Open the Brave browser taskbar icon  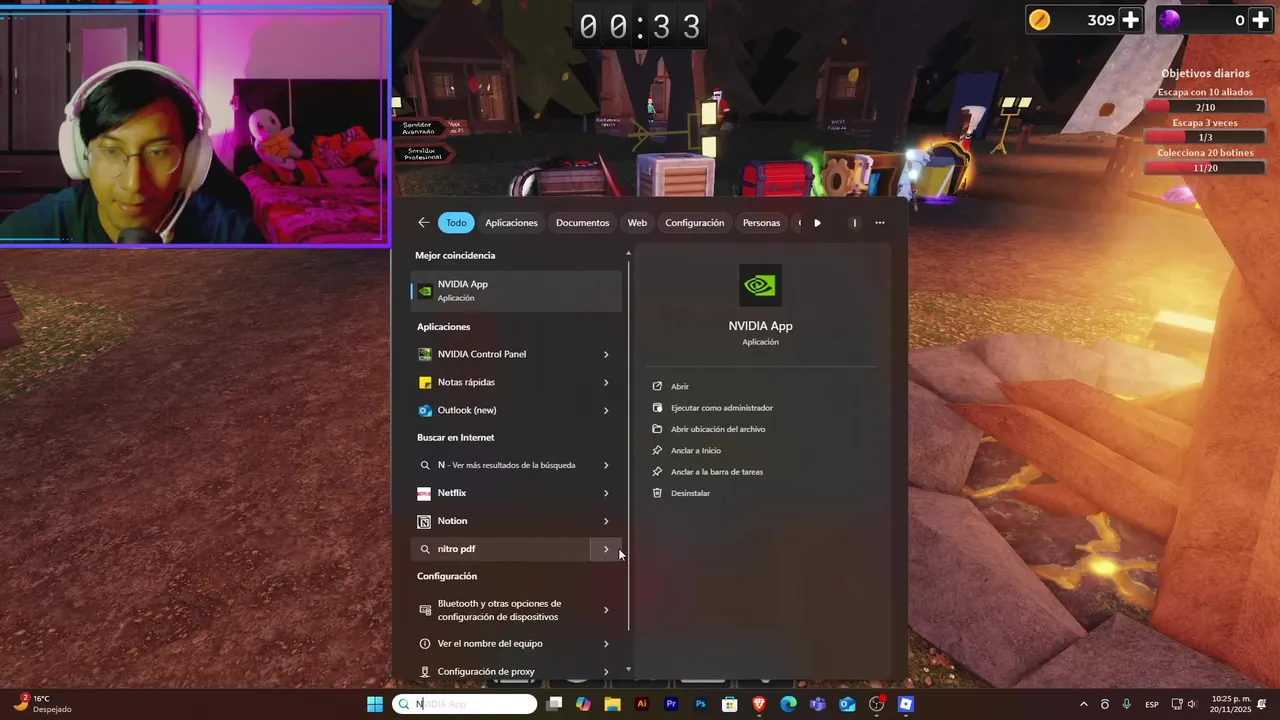click(759, 704)
